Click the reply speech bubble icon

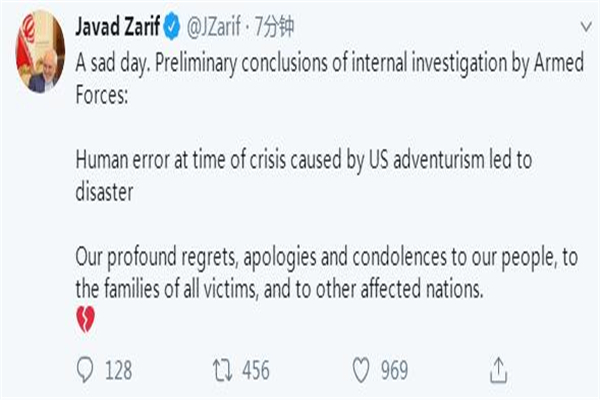tap(87, 370)
